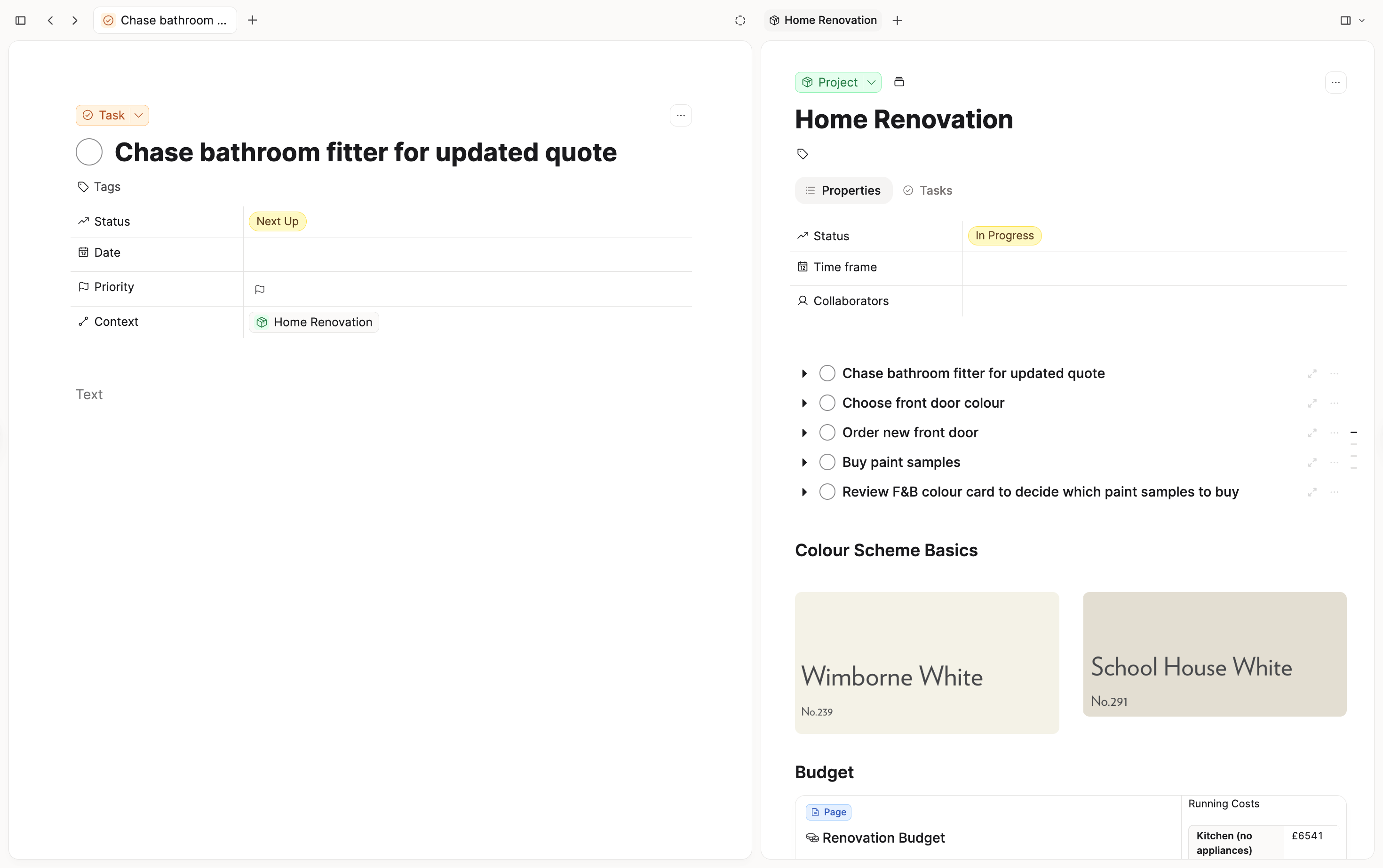Open more options for the task page

tap(681, 115)
